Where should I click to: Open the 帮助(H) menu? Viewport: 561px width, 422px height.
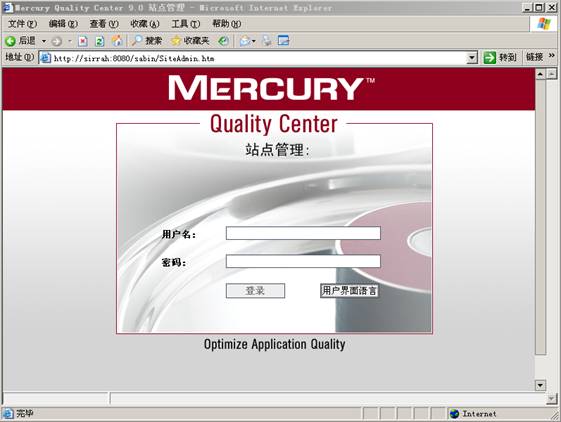coord(226,24)
